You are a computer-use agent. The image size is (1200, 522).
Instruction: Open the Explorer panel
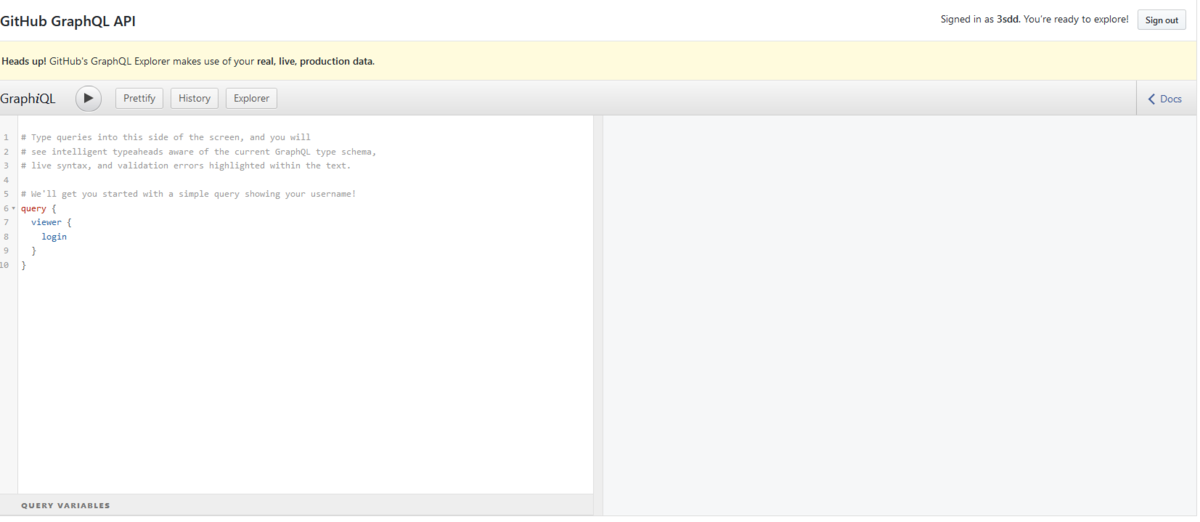251,98
